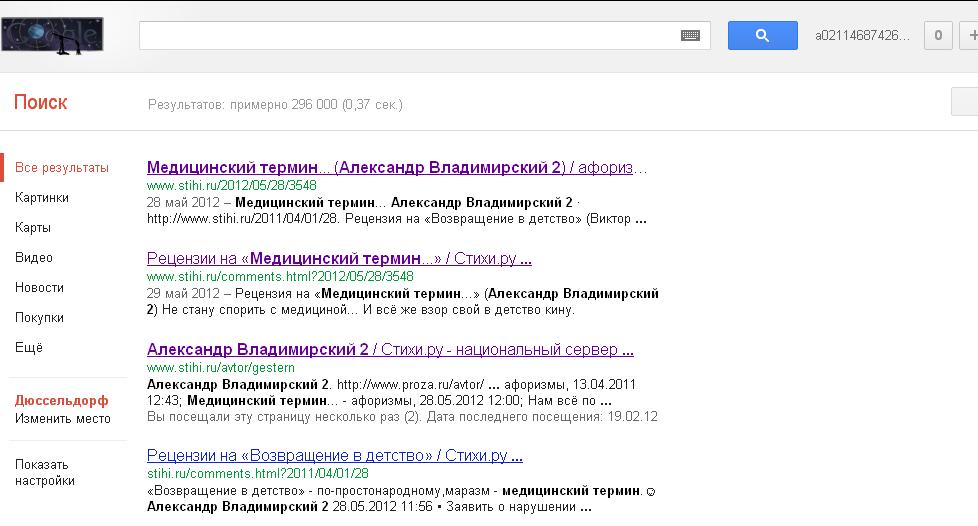Open 'Александр Владимирский 2 / Стихи.ру' result
The height and width of the screenshot is (526, 978).
pos(390,350)
